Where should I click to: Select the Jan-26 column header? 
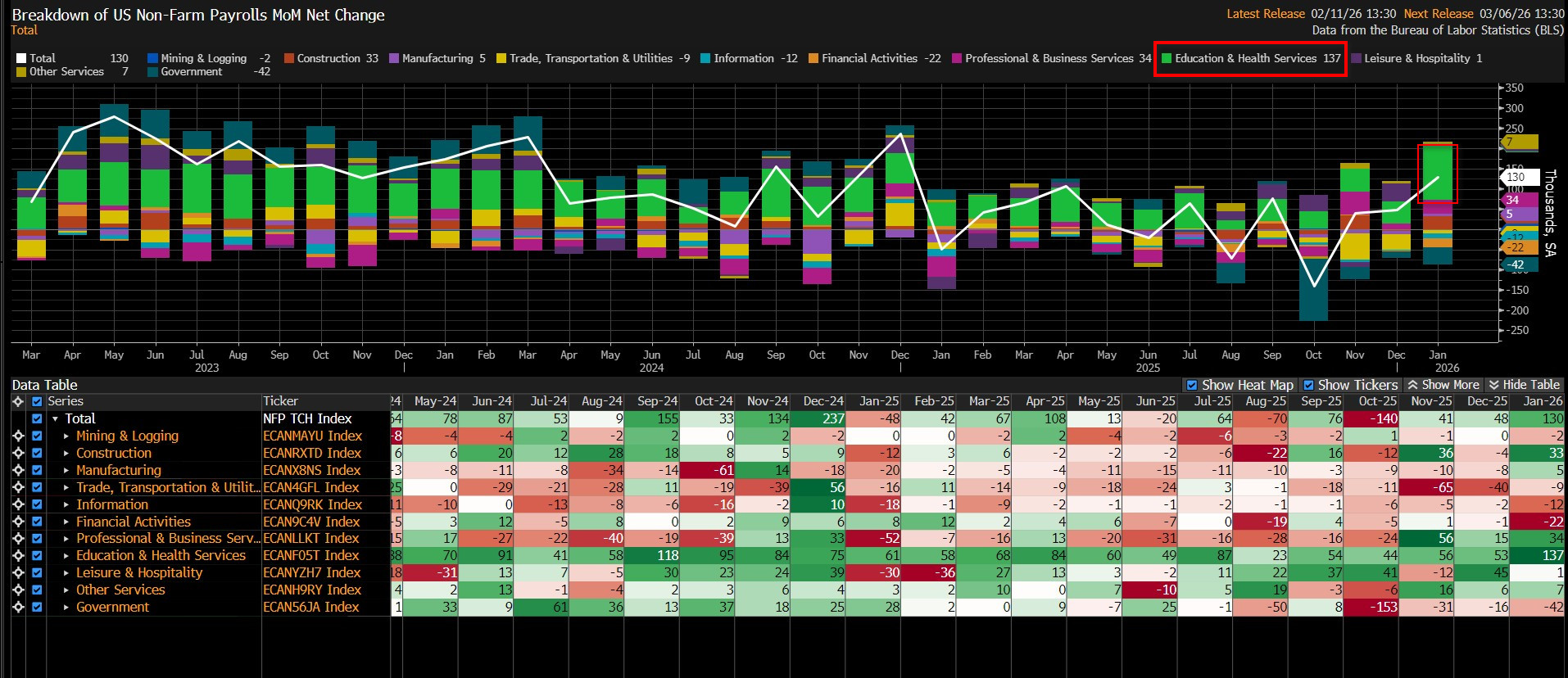coord(1542,401)
